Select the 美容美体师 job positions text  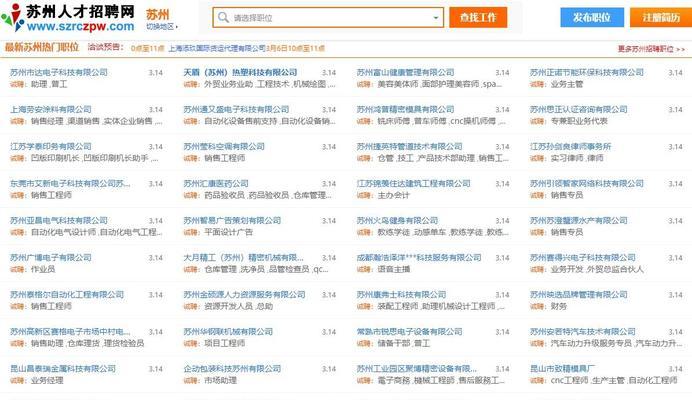pos(439,84)
